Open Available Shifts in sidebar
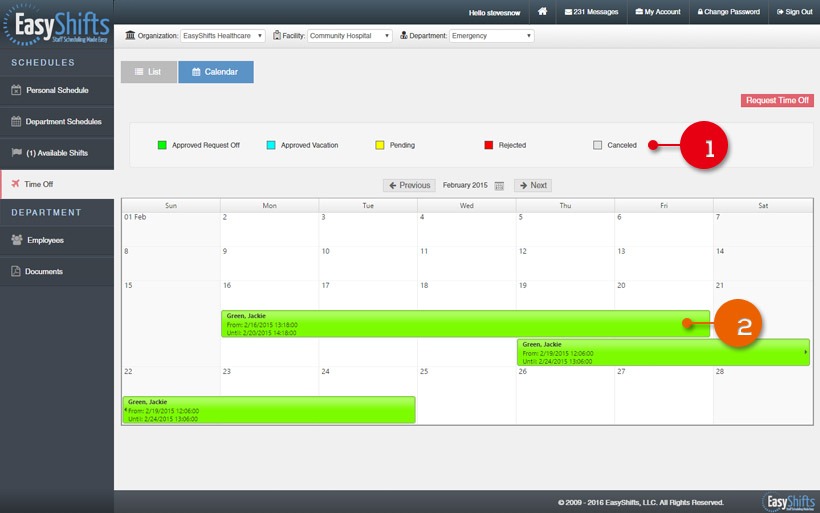 coord(57,153)
